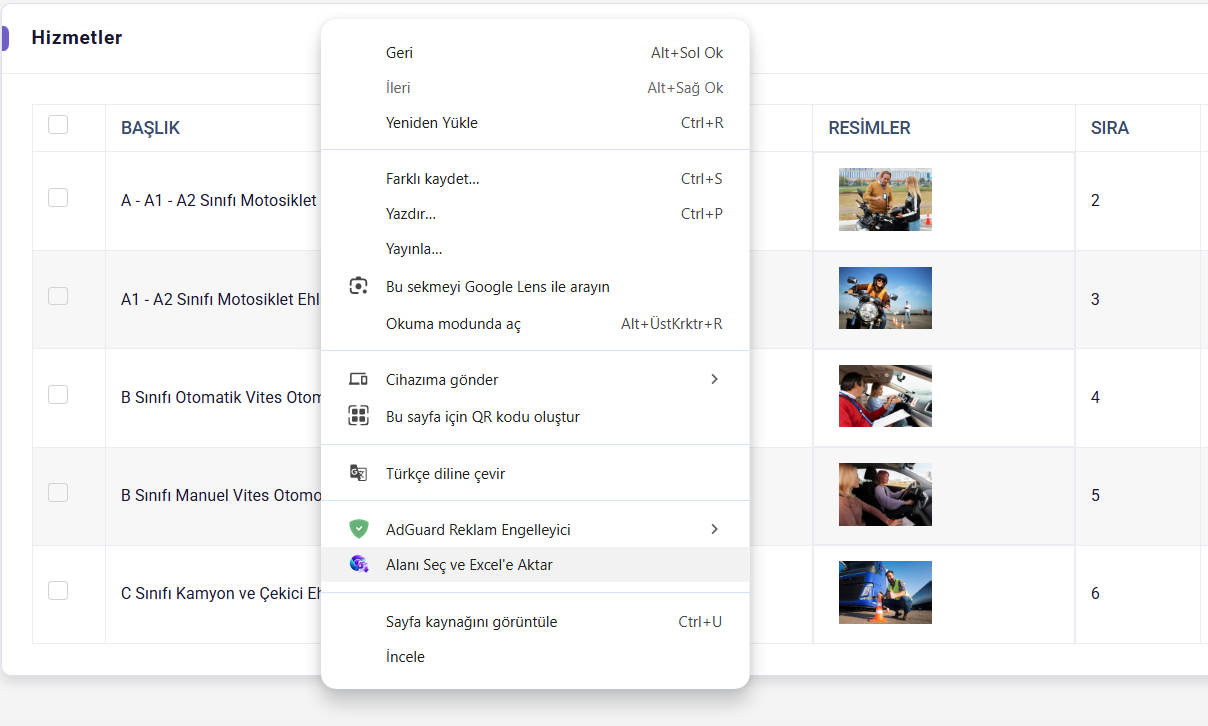Select the B Sınıfı Otomatik Vites row checkbox
The height and width of the screenshot is (726, 1208).
(58, 394)
